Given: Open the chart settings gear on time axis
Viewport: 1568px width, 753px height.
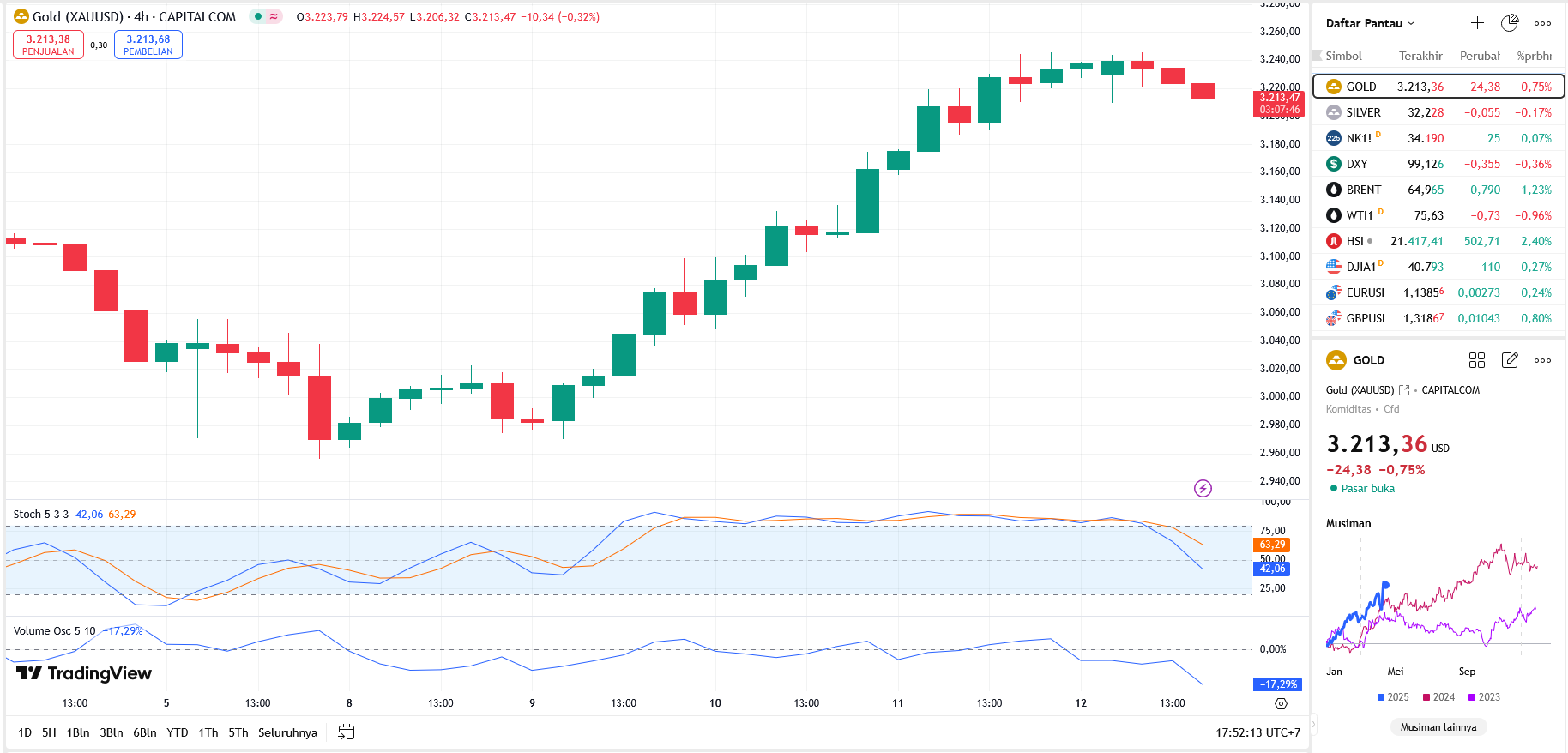Looking at the screenshot, I should coord(1281,703).
